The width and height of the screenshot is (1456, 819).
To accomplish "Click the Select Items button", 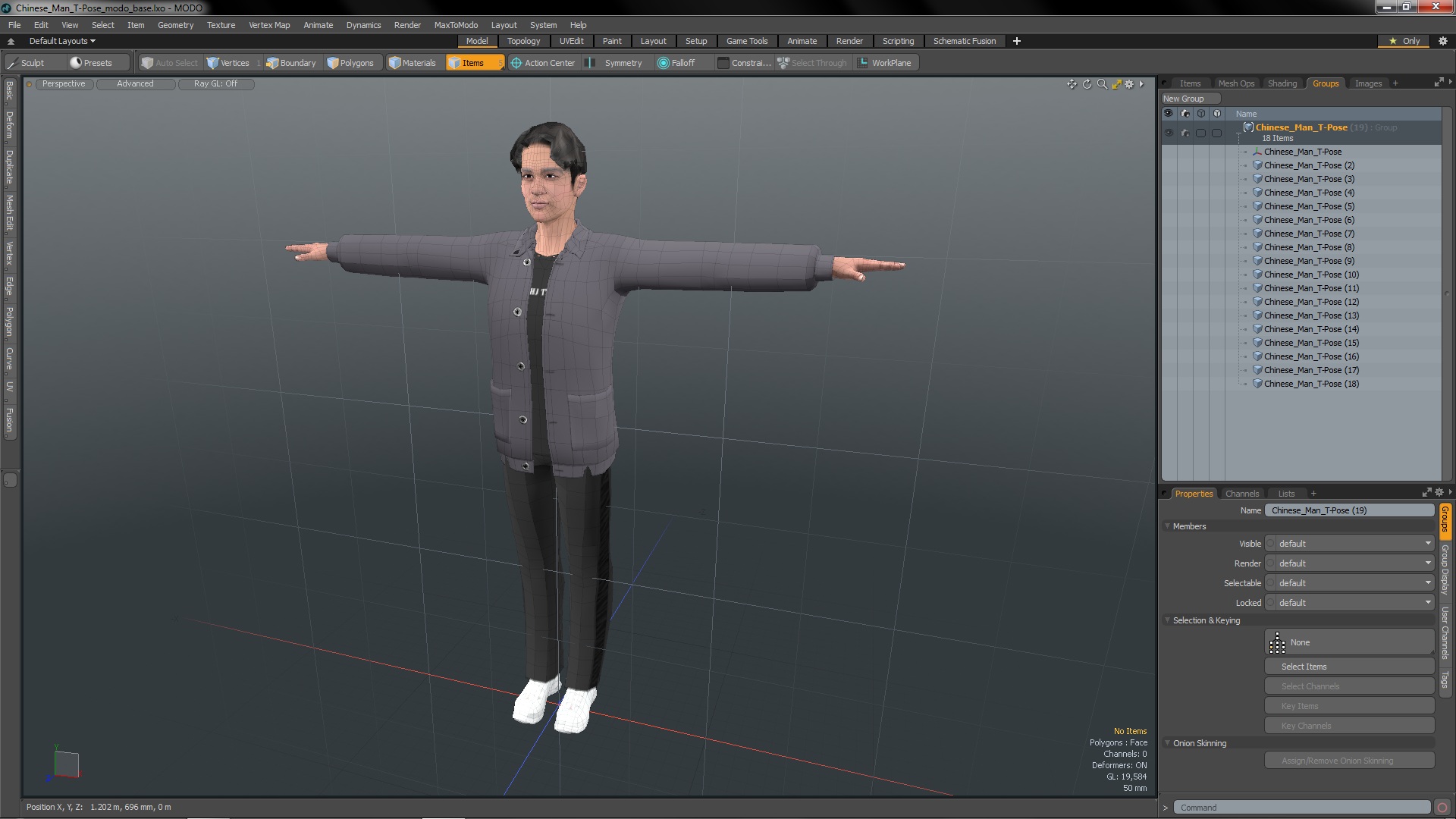I will (x=1350, y=667).
